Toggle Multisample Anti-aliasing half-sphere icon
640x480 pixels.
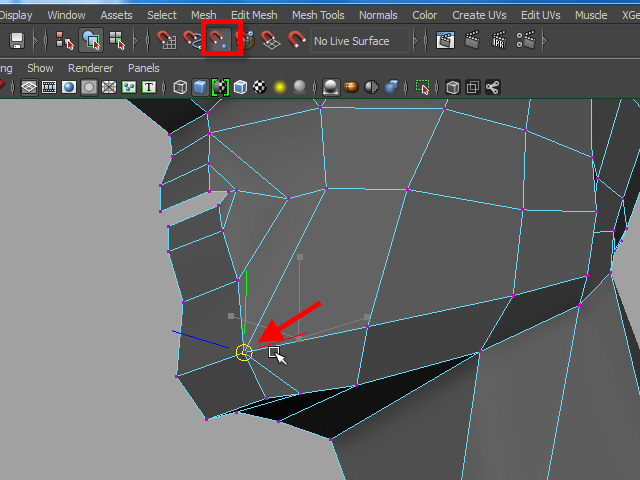coord(371,87)
